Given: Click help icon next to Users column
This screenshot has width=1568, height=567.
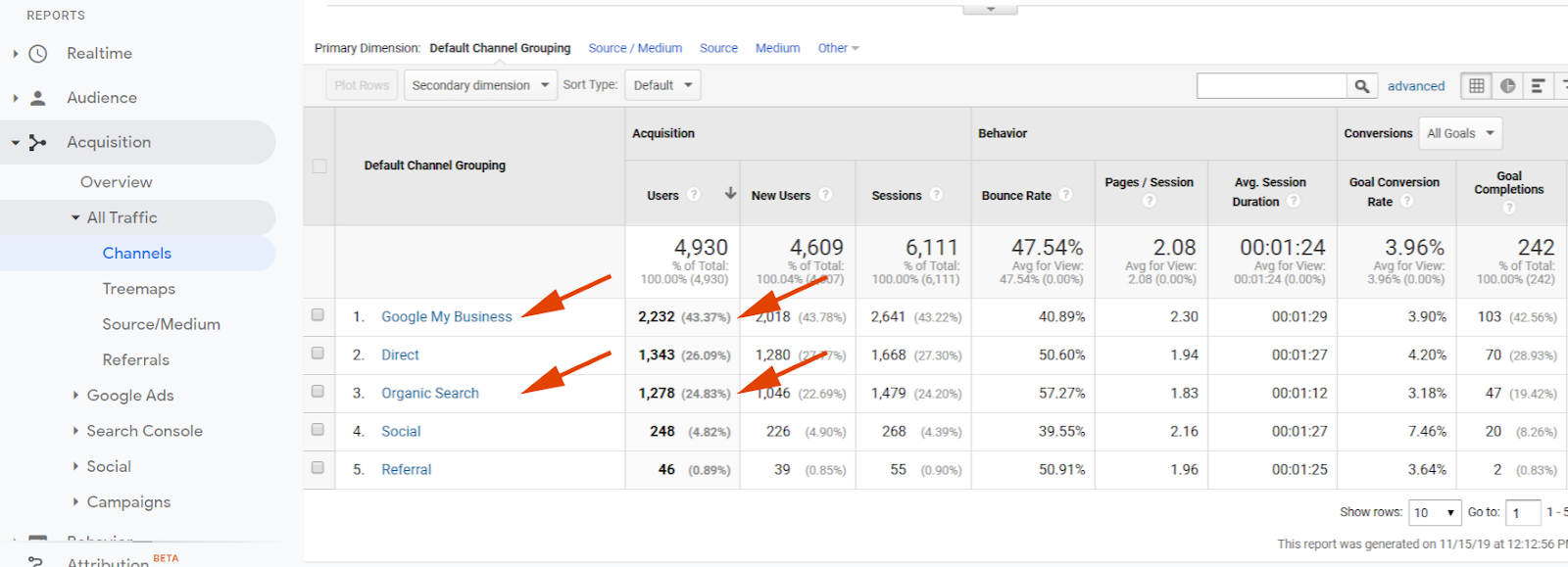Looking at the screenshot, I should click(x=694, y=195).
